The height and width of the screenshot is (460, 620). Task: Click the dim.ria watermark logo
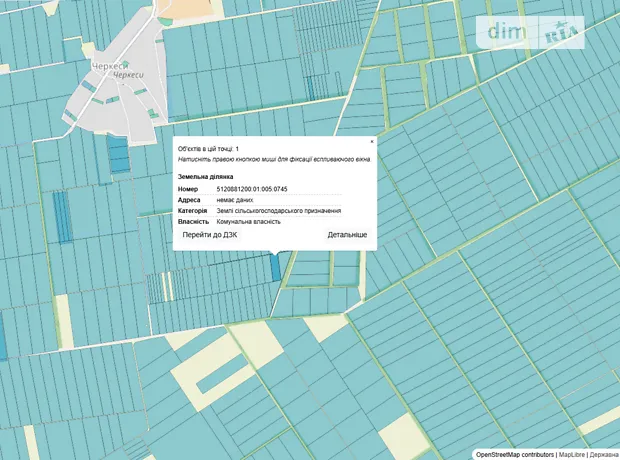coord(542,32)
